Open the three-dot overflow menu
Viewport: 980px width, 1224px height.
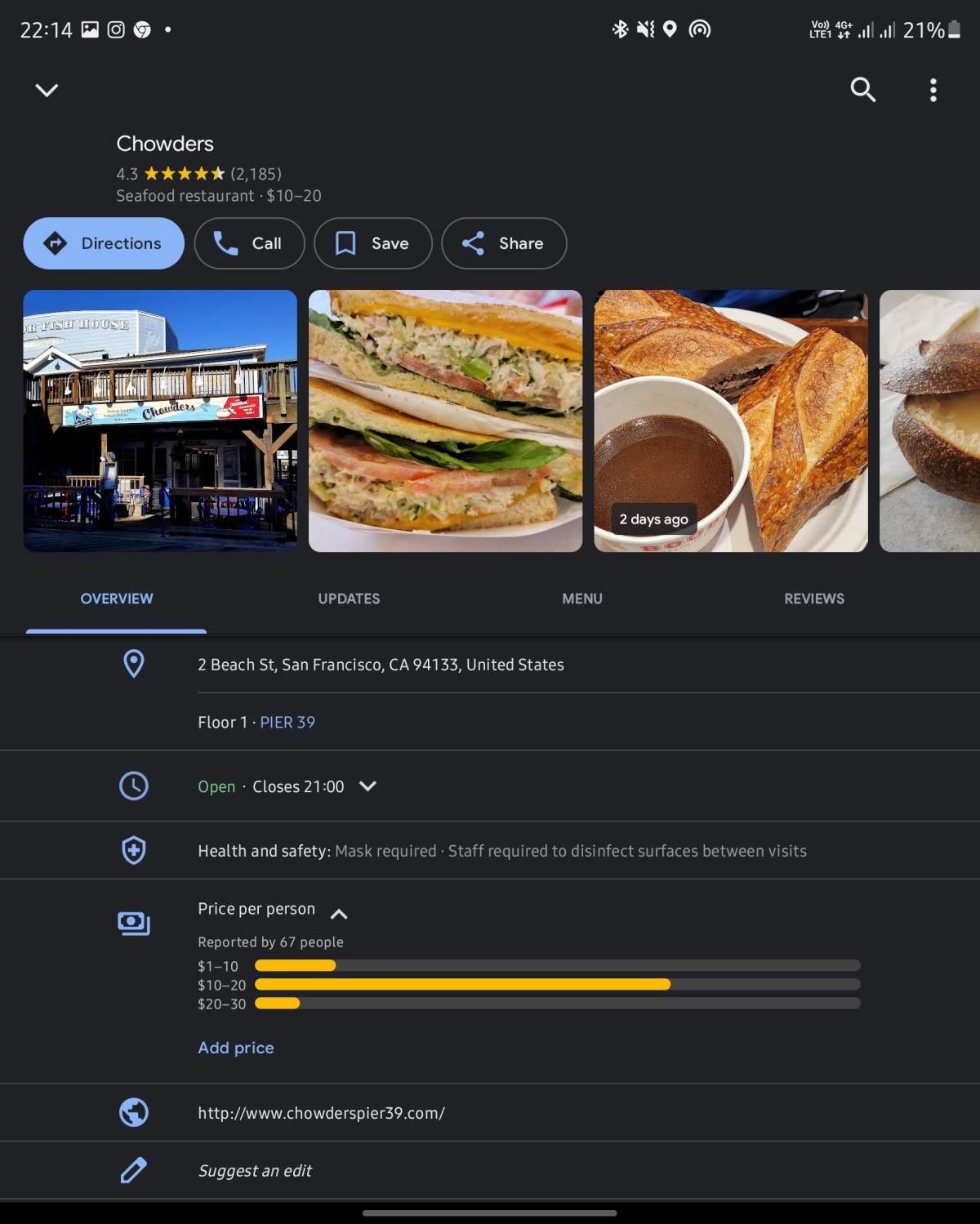[933, 90]
